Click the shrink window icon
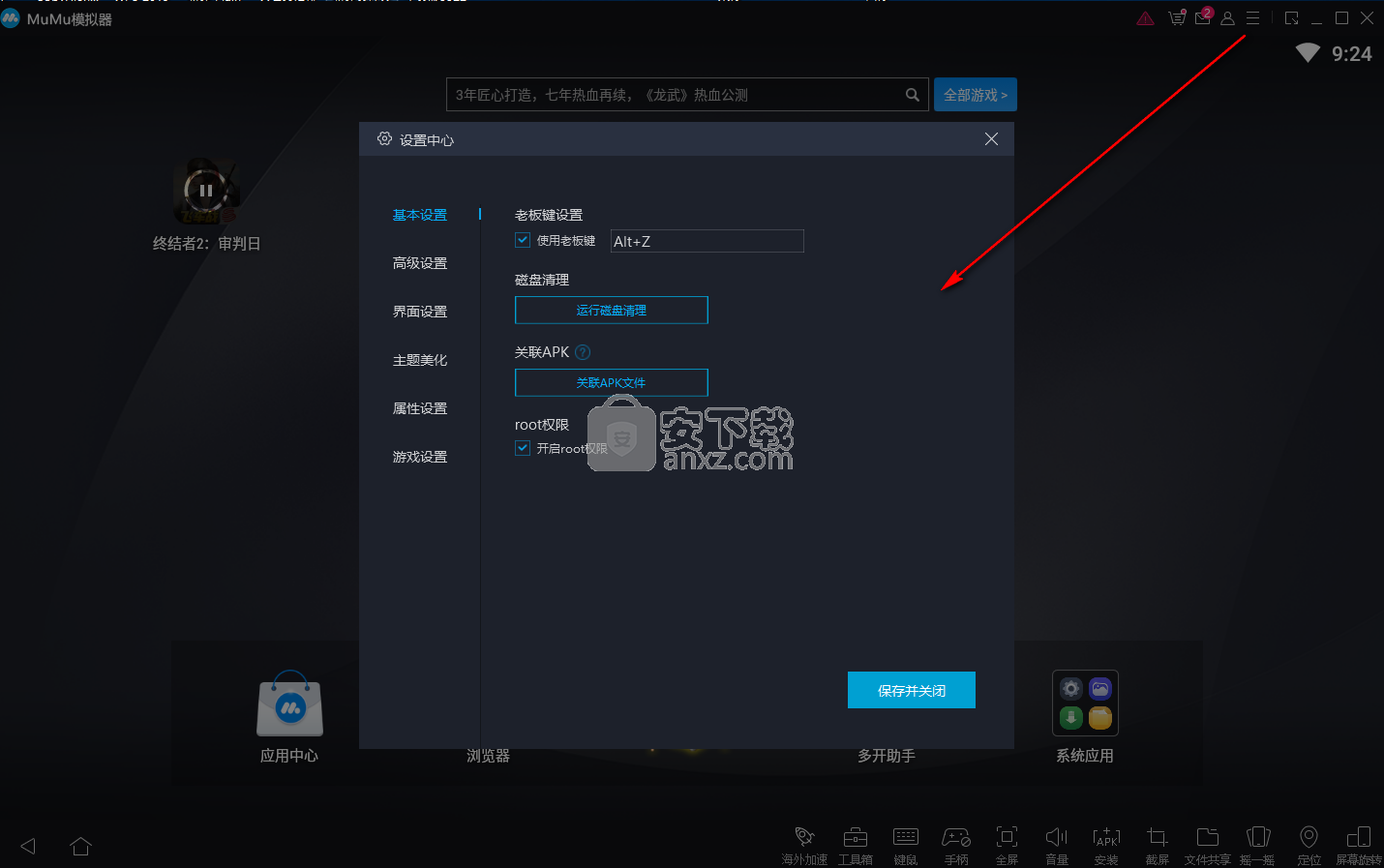This screenshot has width=1384, height=868. [1291, 18]
